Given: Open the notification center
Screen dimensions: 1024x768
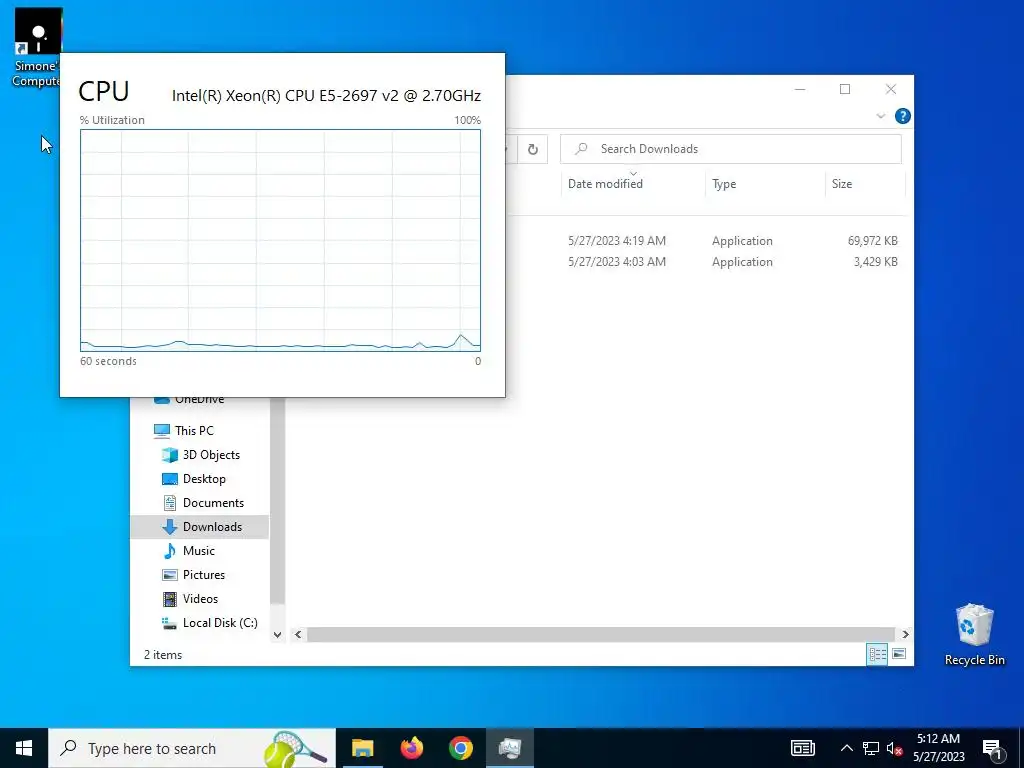Looking at the screenshot, I should [x=993, y=748].
